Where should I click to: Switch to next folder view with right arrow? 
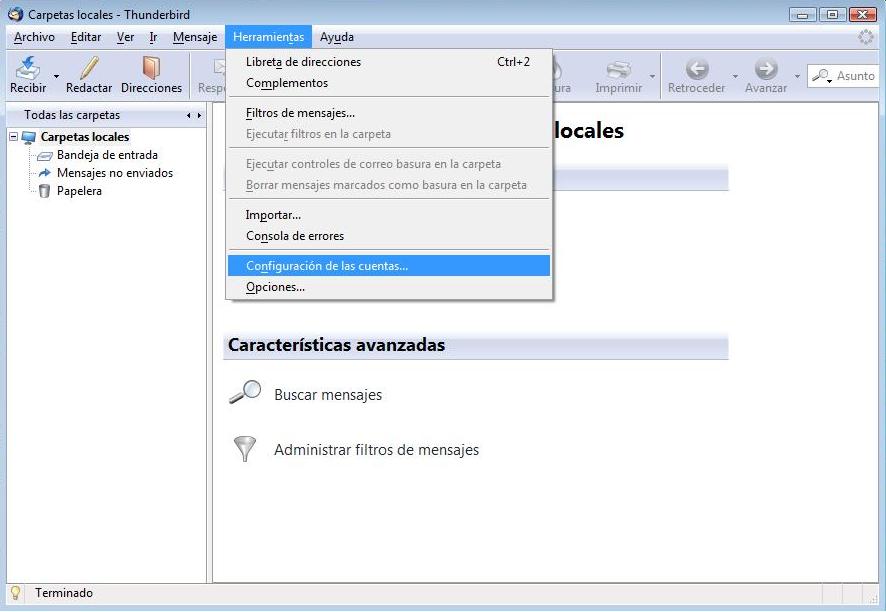click(x=199, y=116)
